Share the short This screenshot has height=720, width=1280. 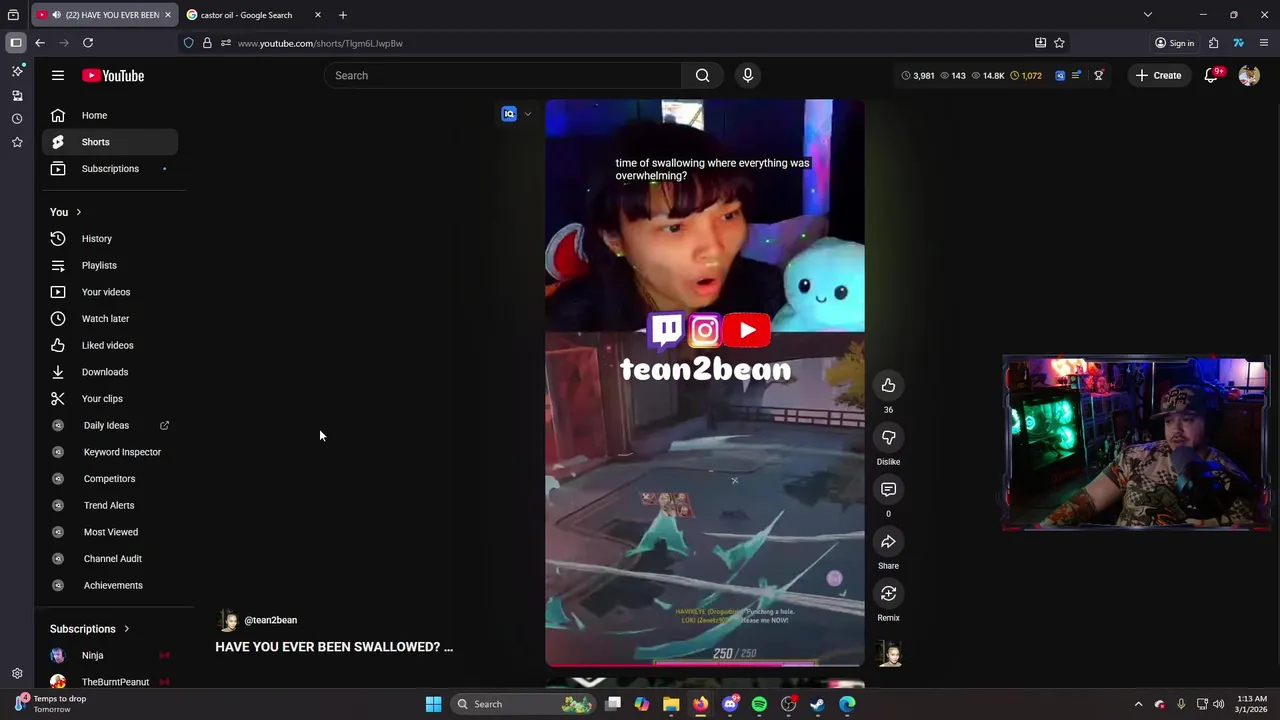(888, 541)
